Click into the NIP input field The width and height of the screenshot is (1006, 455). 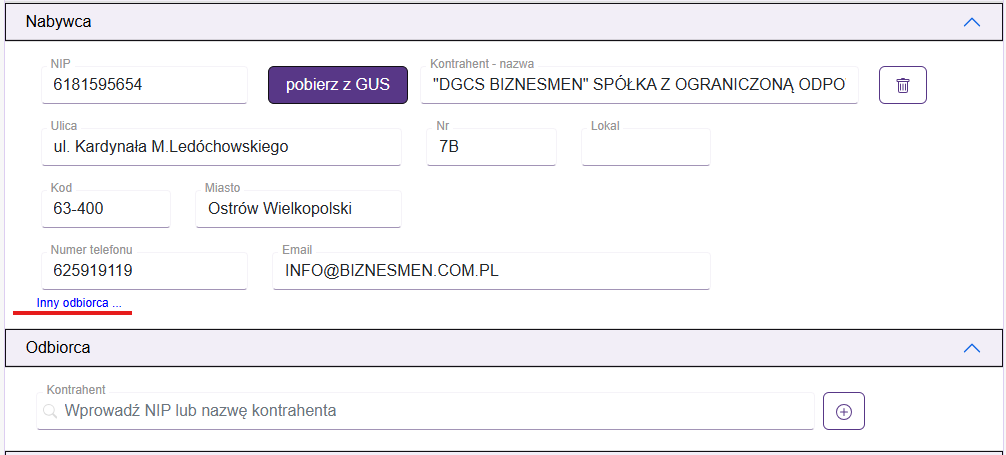[146, 86]
